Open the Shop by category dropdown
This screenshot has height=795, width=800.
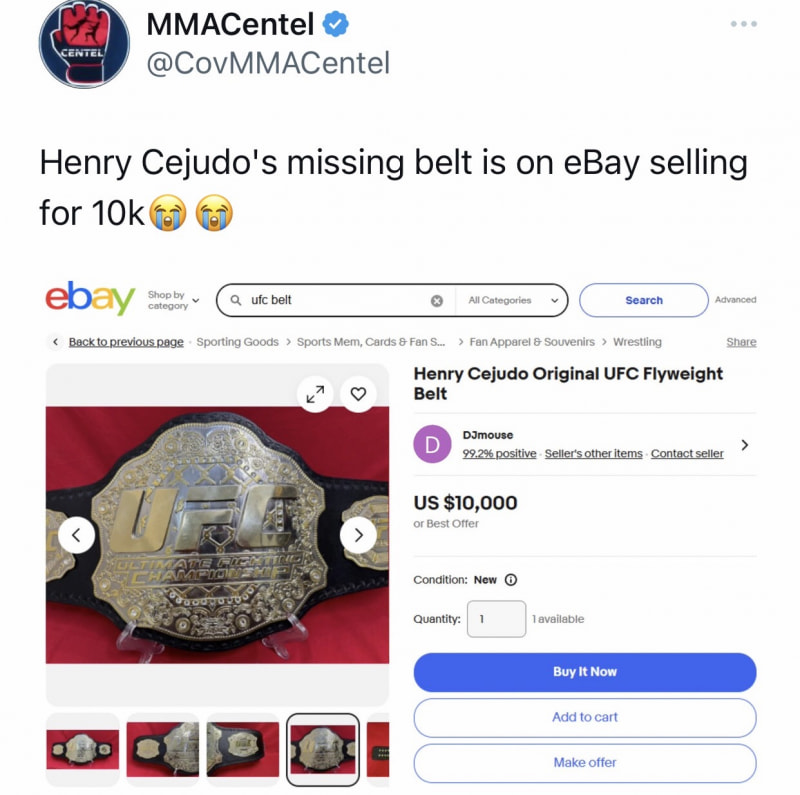click(x=174, y=300)
